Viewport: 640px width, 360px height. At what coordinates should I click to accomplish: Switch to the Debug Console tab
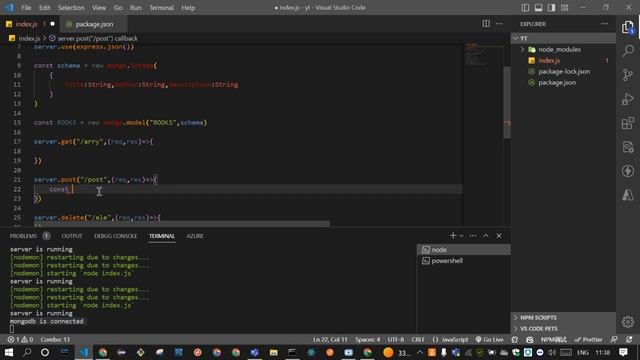point(116,236)
